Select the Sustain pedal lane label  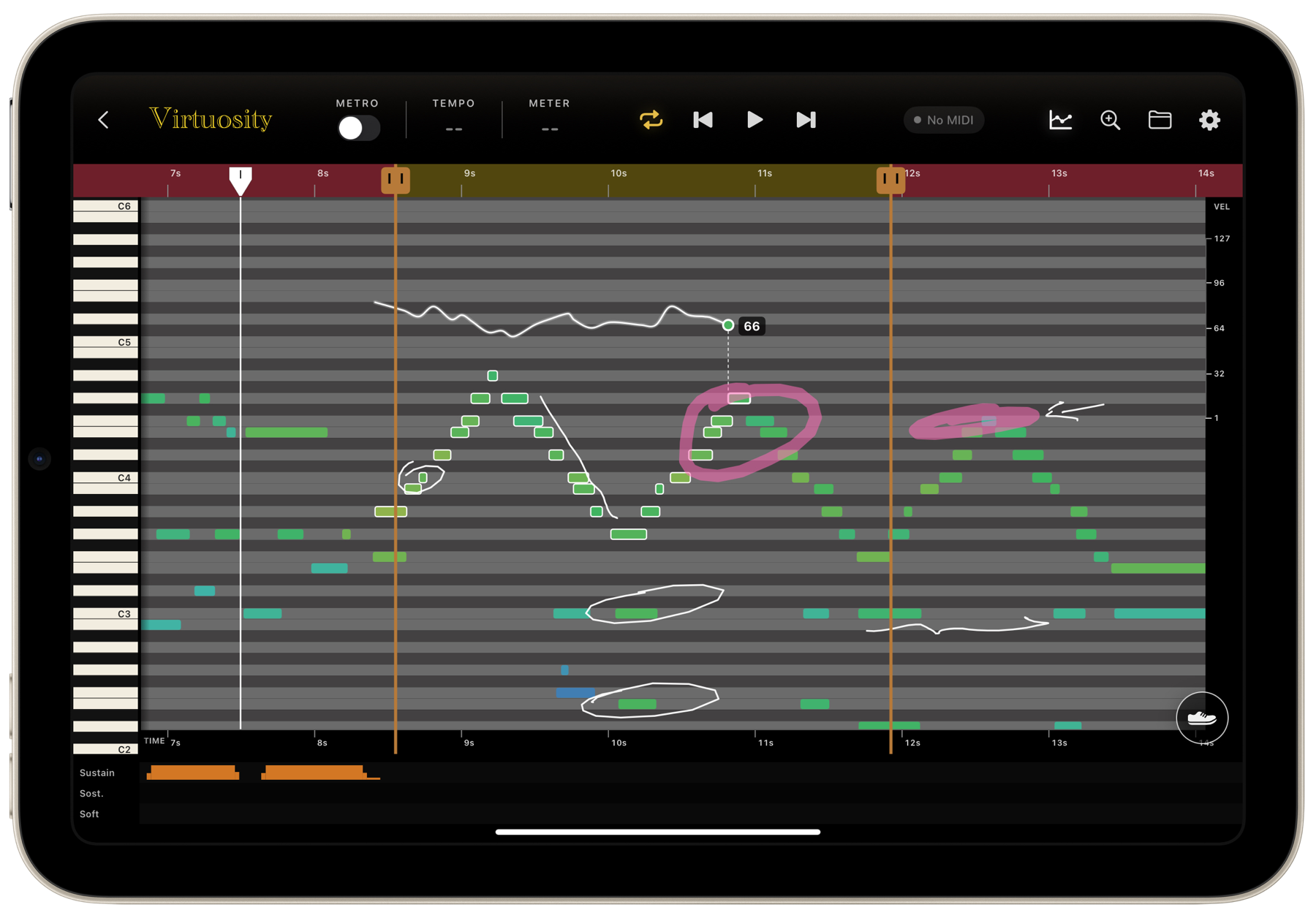[x=97, y=773]
